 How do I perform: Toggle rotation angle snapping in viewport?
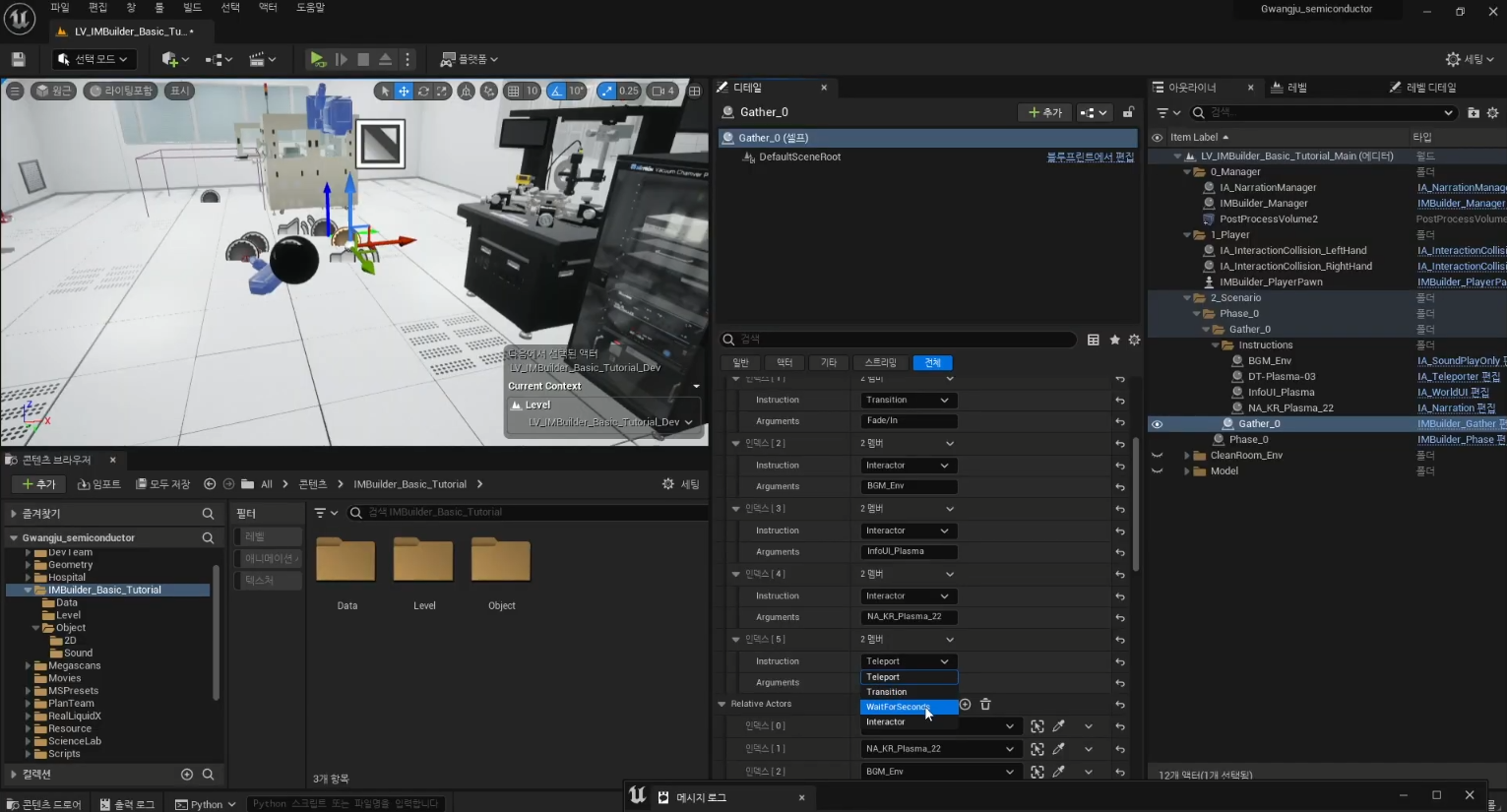(x=557, y=91)
